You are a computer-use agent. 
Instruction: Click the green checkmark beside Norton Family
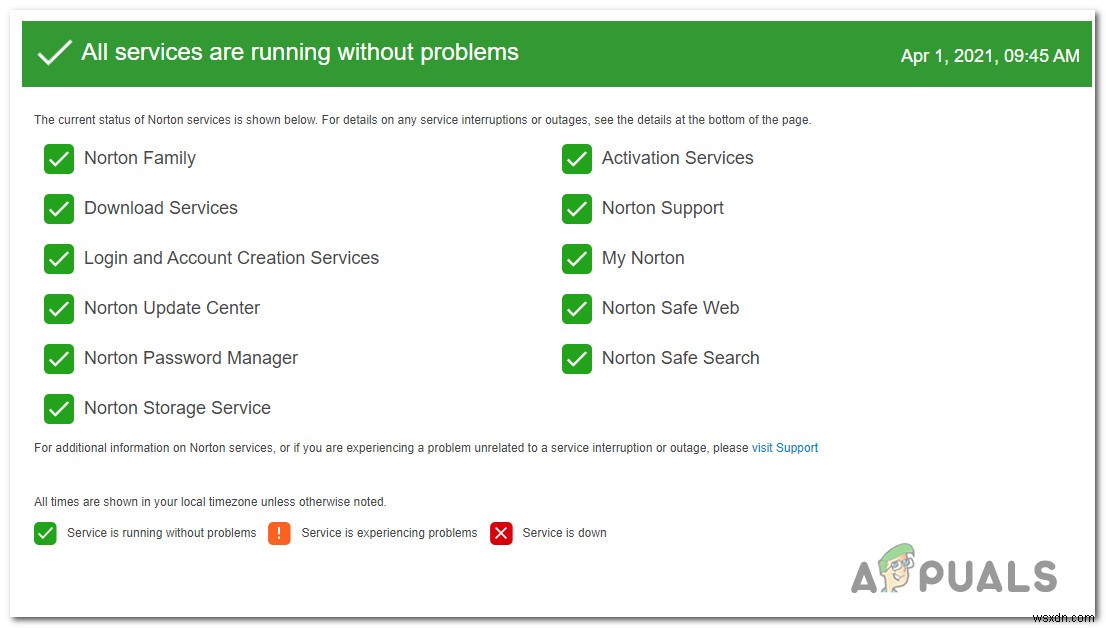pyautogui.click(x=59, y=158)
